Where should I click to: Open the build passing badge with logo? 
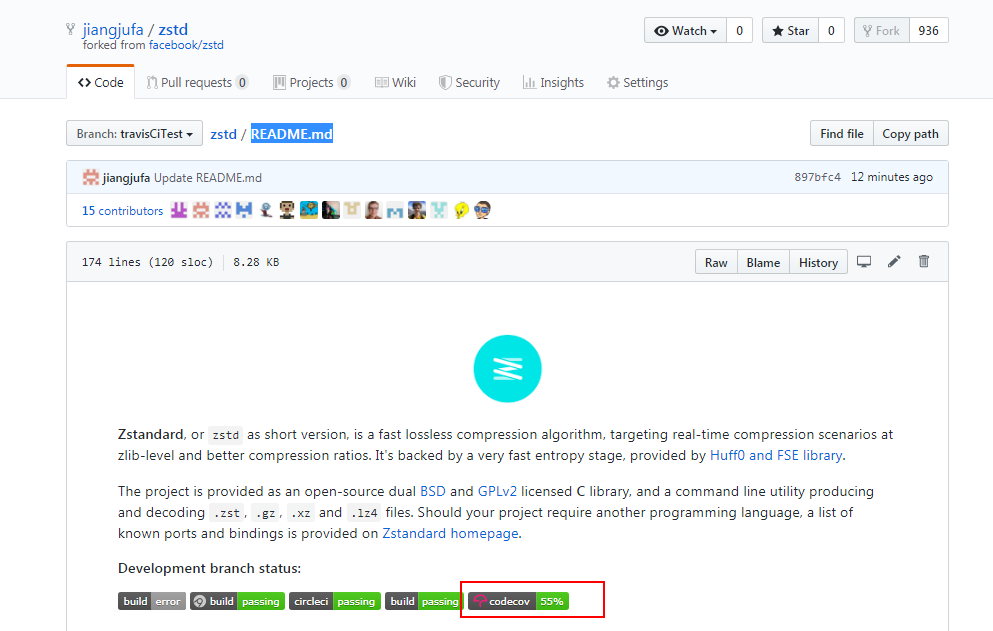[237, 601]
